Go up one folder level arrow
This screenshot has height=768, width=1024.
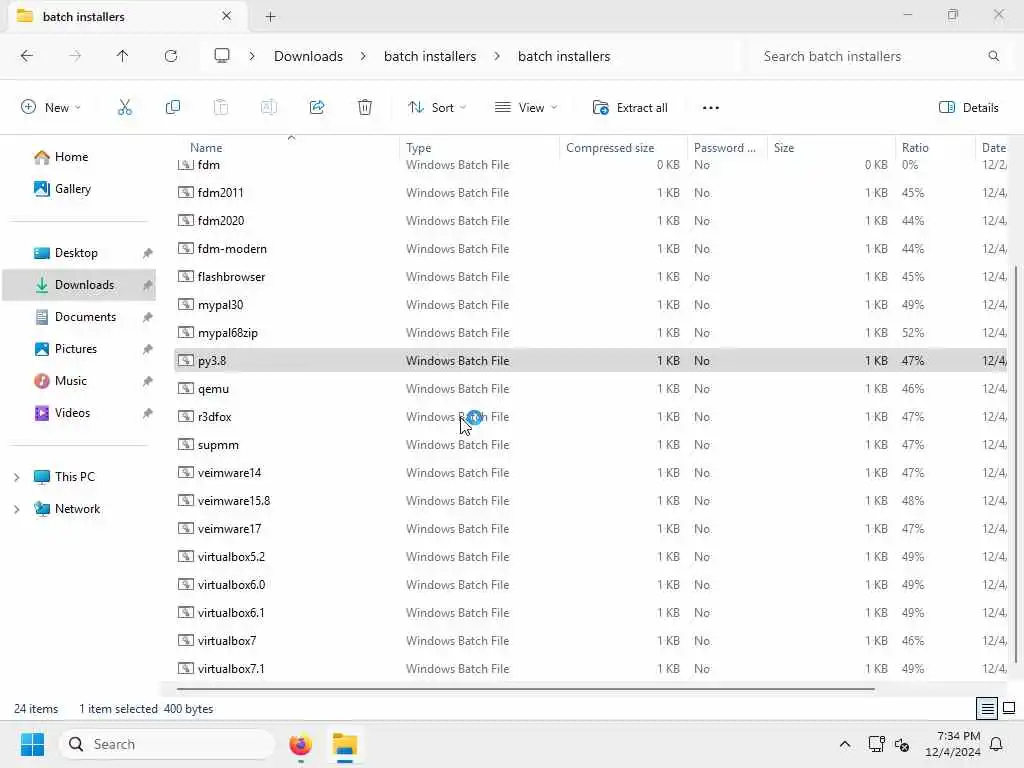click(x=122, y=56)
